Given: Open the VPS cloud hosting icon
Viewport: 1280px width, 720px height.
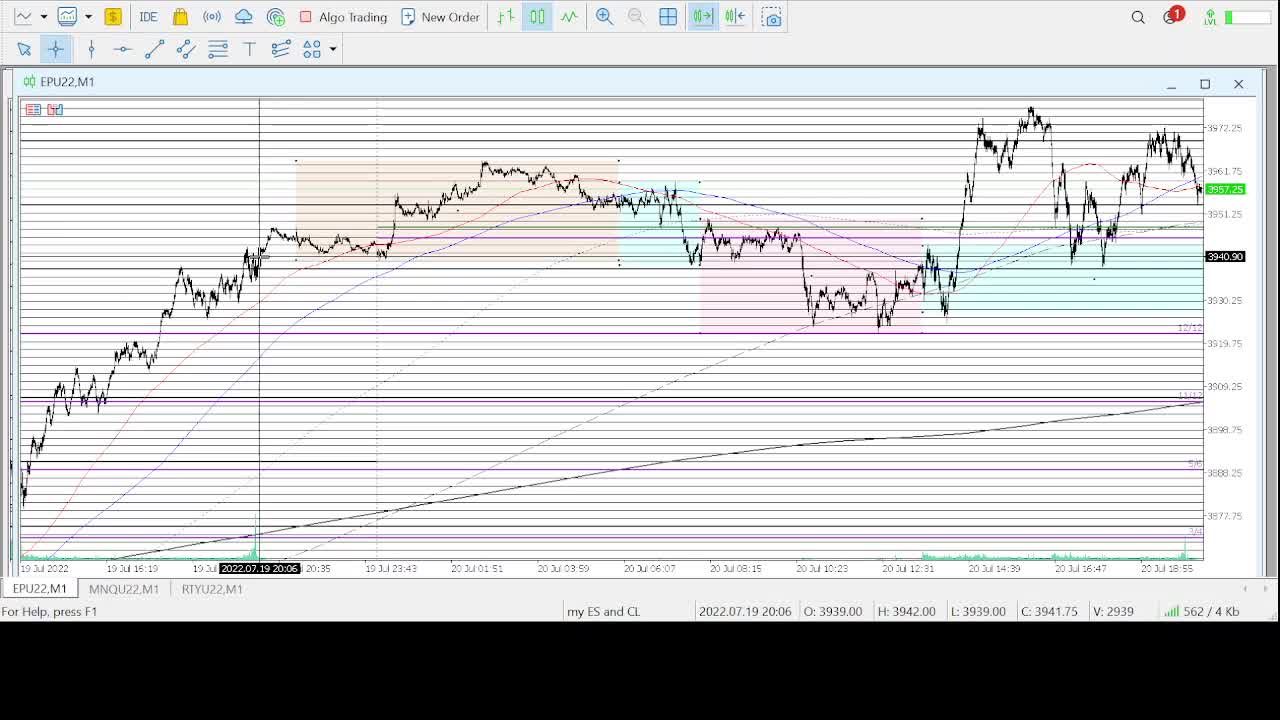Looking at the screenshot, I should (x=243, y=17).
